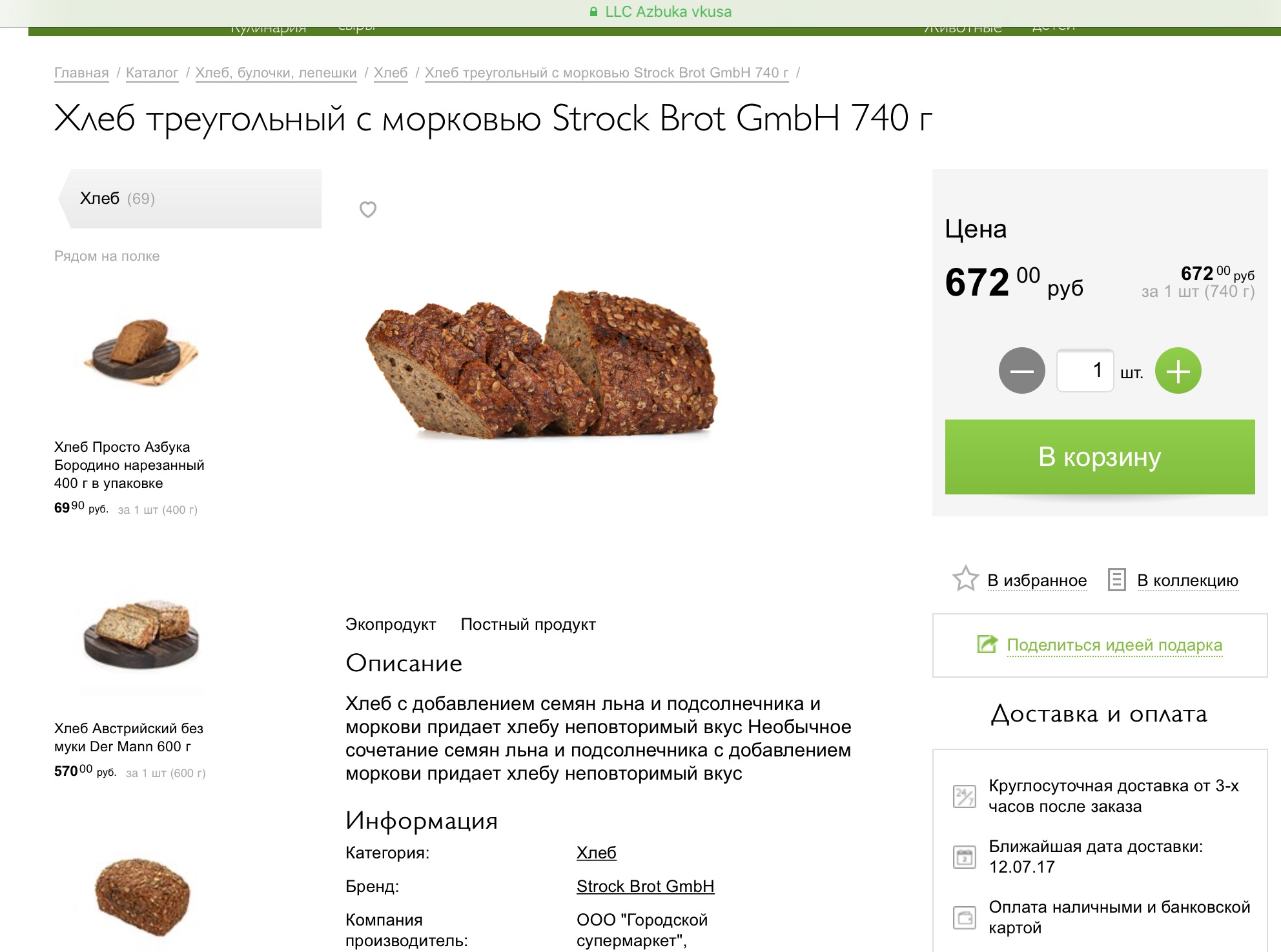Click the share gift idea icon
The image size is (1281, 952).
point(987,644)
